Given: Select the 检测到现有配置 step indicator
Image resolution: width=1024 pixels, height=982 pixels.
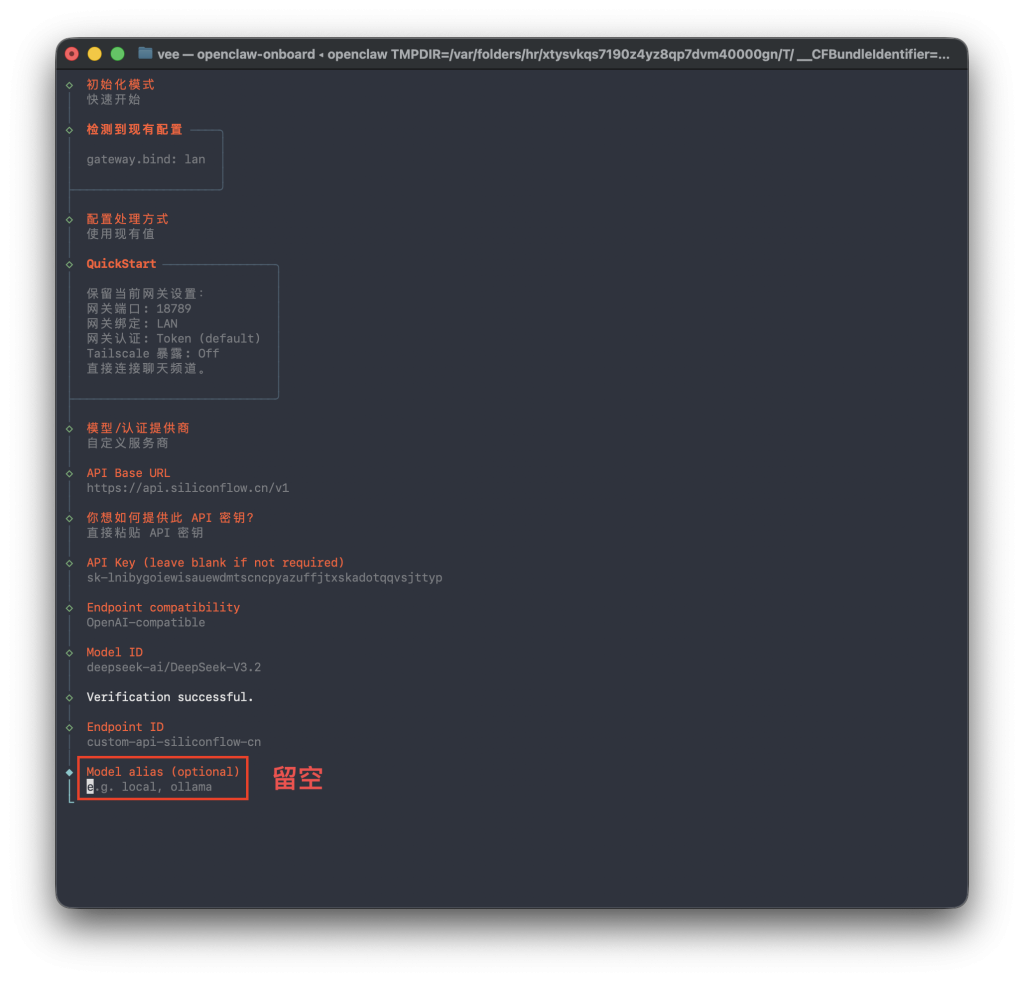Looking at the screenshot, I should pyautogui.click(x=70, y=129).
